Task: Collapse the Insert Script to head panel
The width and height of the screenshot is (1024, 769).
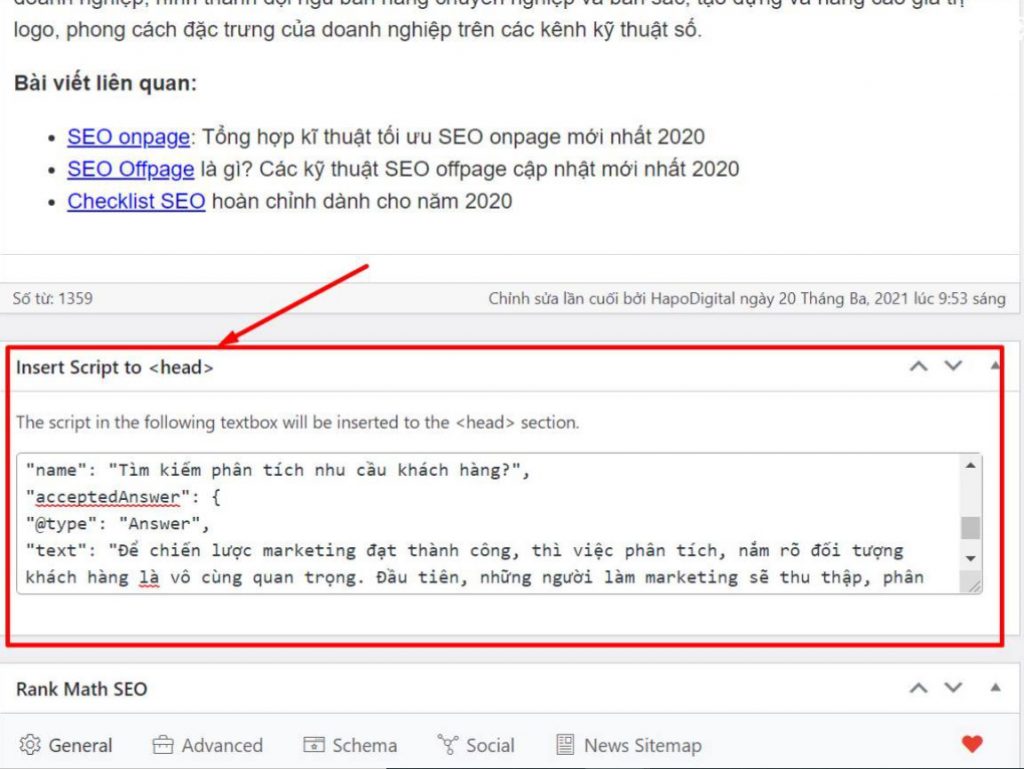Action: point(995,366)
